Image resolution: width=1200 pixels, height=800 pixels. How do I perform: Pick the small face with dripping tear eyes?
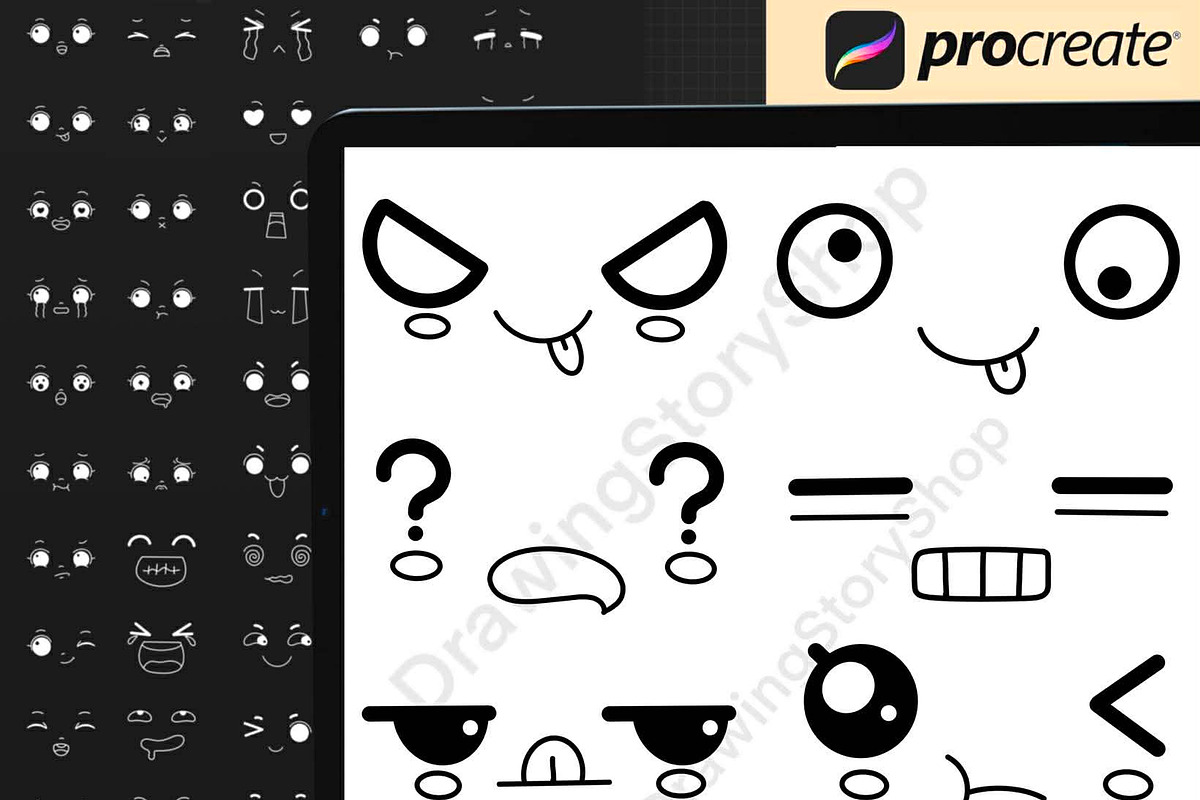point(60,298)
